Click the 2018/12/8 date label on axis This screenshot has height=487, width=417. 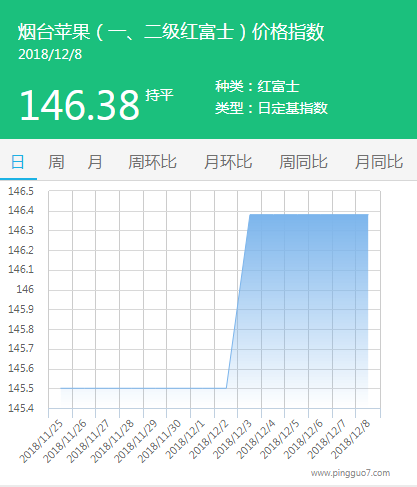click(351, 439)
